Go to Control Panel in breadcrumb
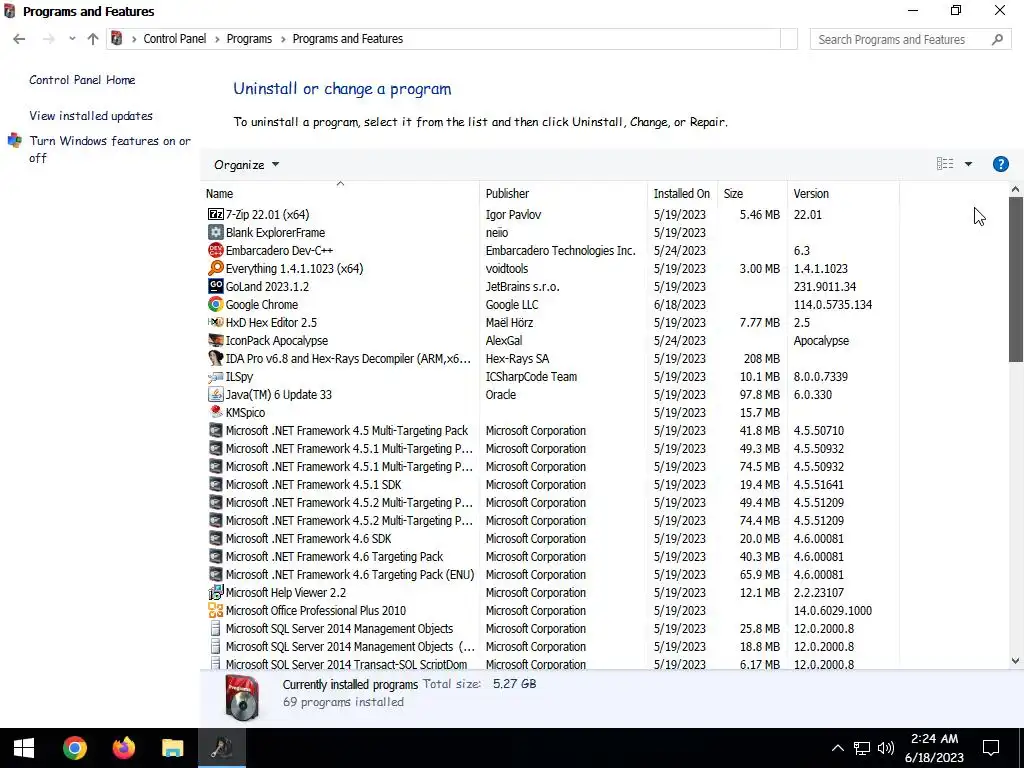Viewport: 1024px width, 768px height. click(x=174, y=39)
